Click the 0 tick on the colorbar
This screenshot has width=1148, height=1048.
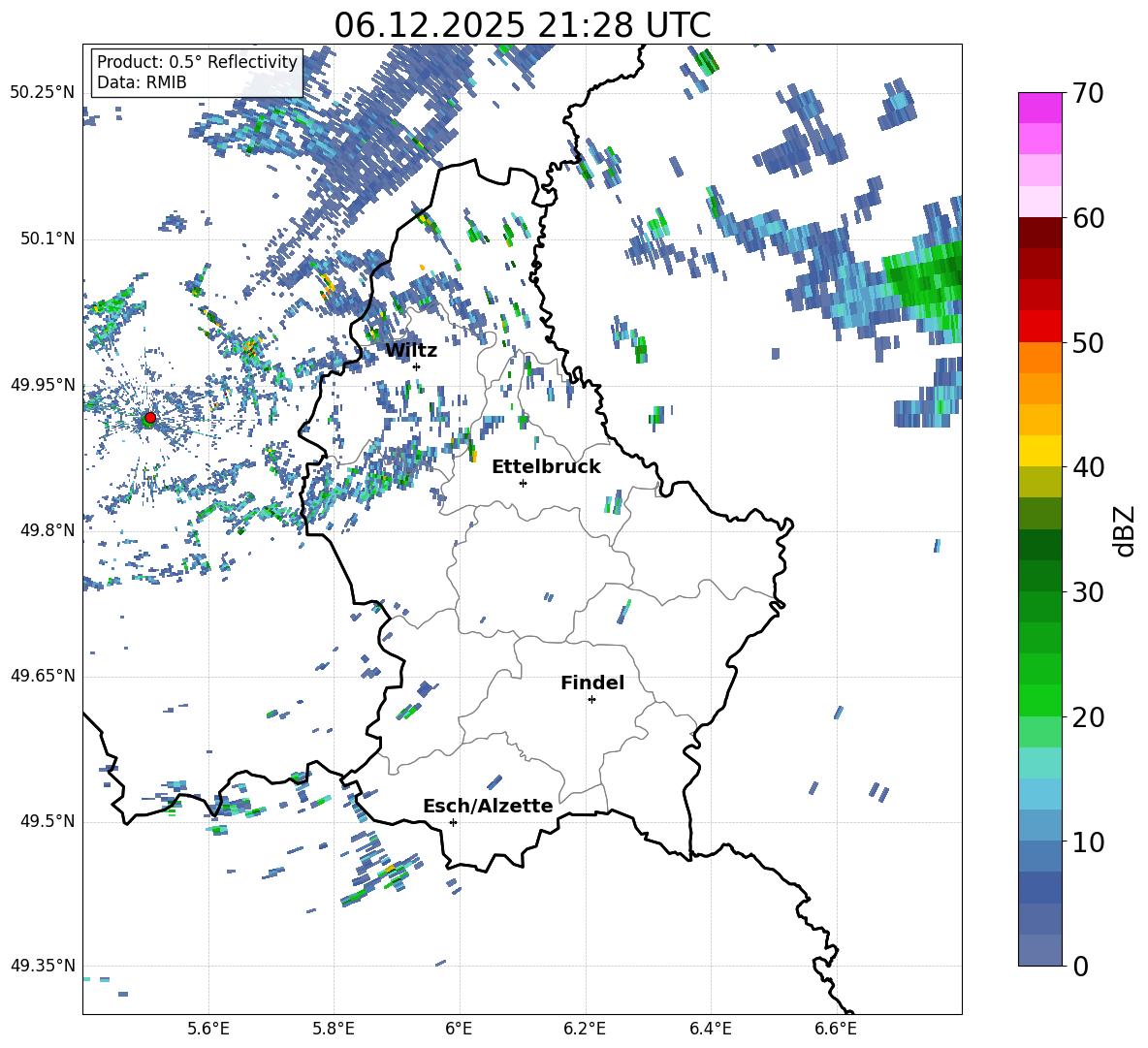tap(1079, 966)
